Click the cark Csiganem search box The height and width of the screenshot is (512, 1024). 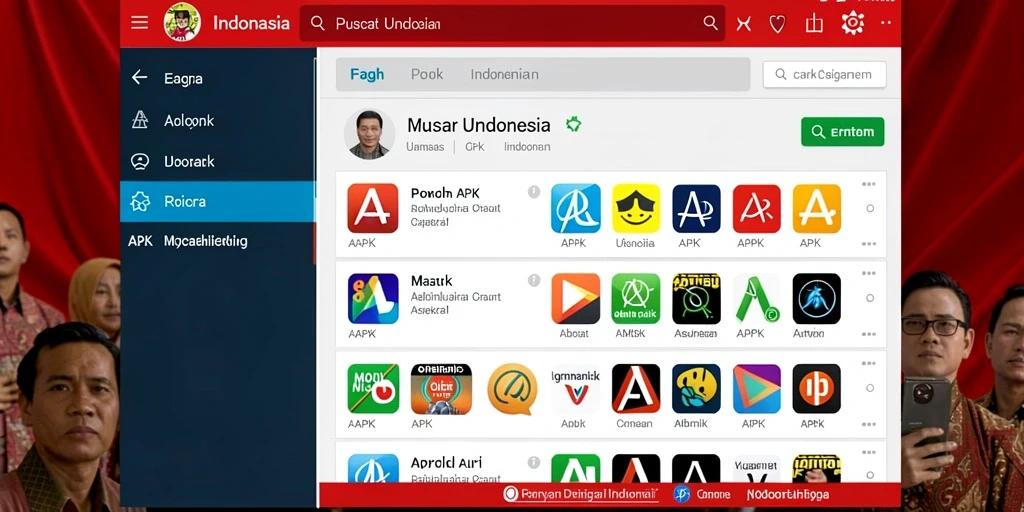click(824, 74)
